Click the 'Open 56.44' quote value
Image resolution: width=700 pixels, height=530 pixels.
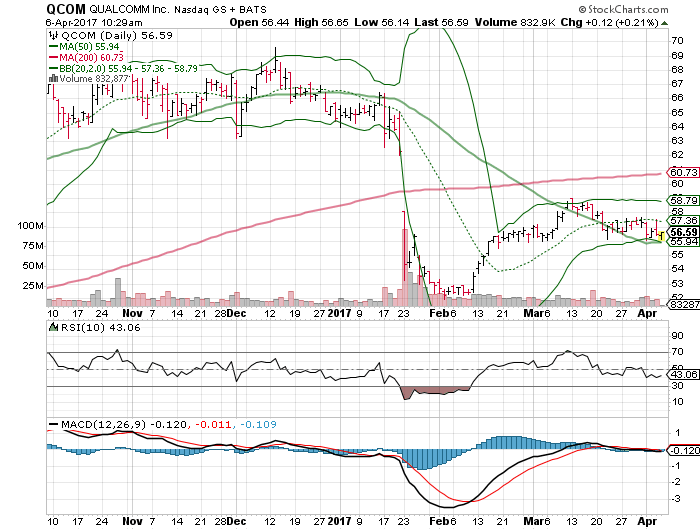[259, 22]
